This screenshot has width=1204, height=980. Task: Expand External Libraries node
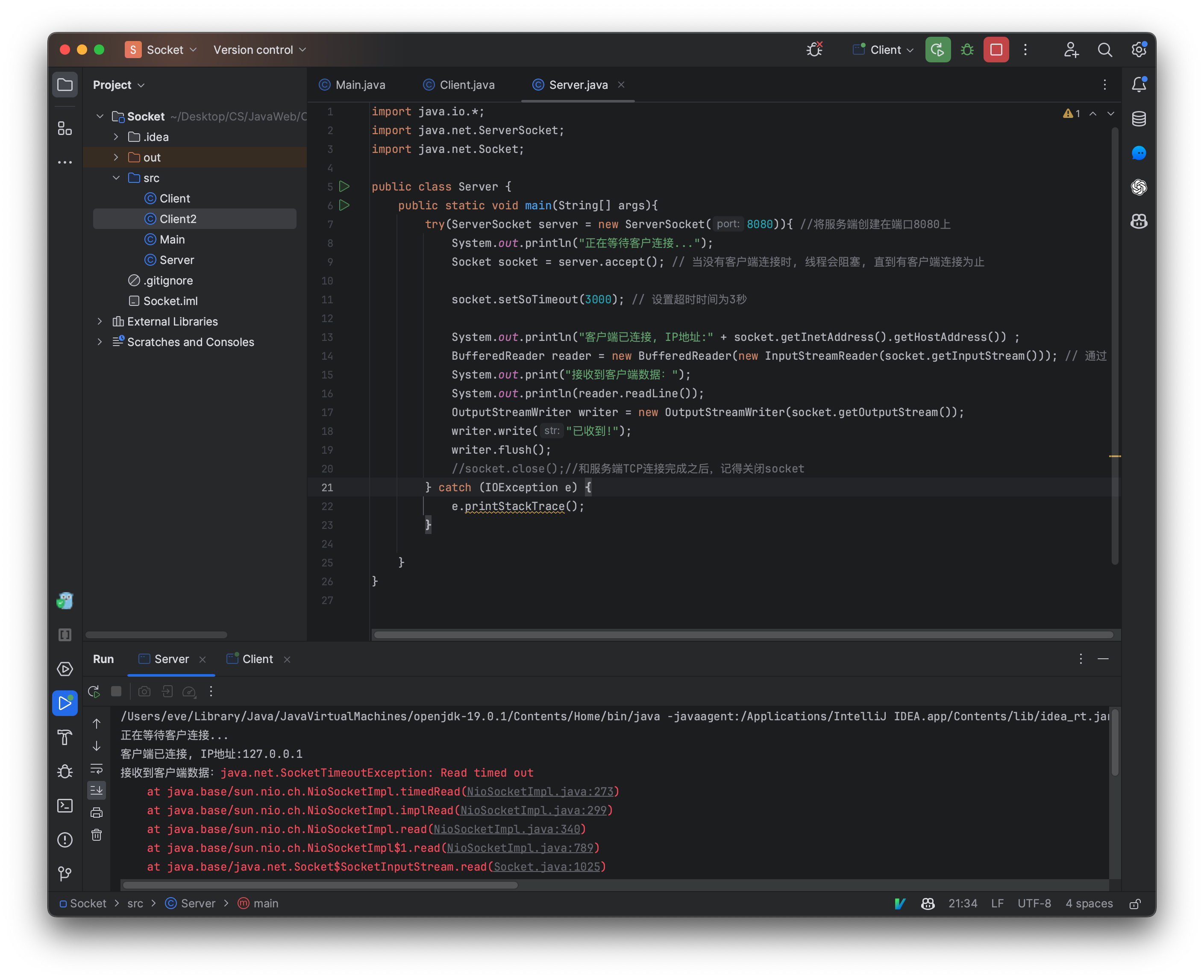point(100,321)
